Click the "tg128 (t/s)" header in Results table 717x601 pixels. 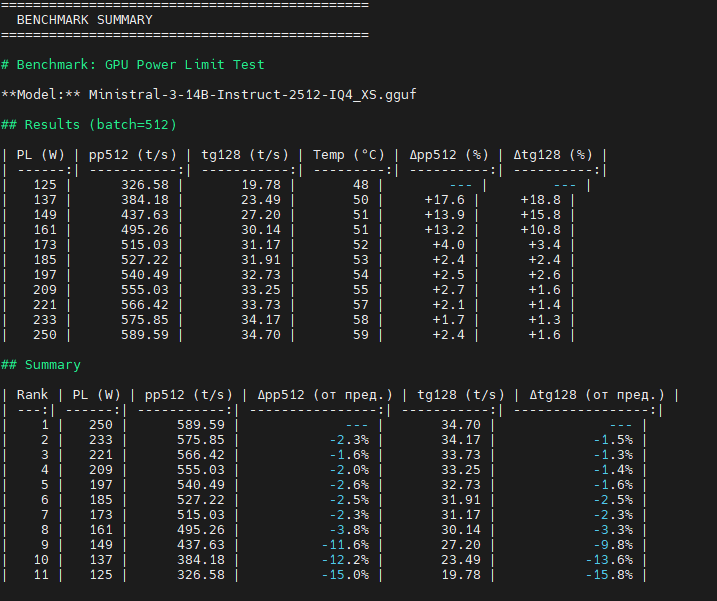click(245, 155)
